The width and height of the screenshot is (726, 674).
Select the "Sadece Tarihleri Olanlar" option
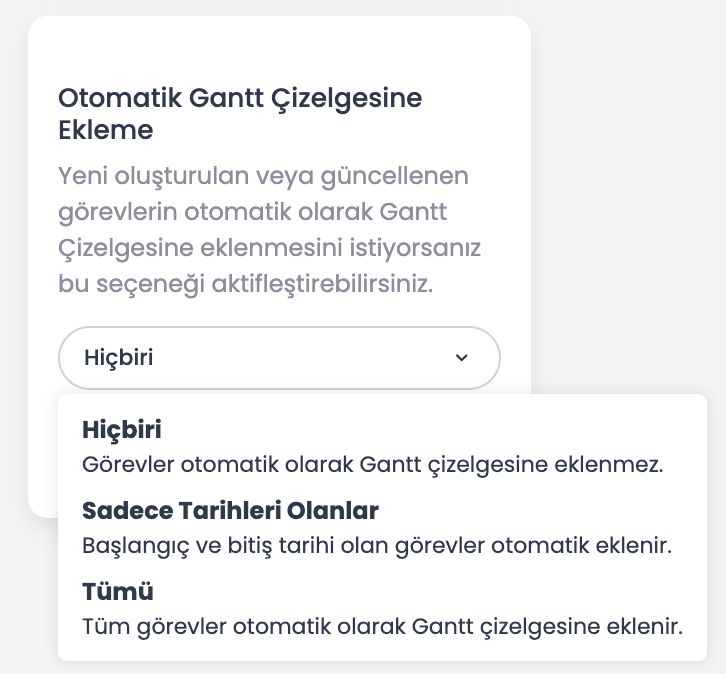click(230, 511)
